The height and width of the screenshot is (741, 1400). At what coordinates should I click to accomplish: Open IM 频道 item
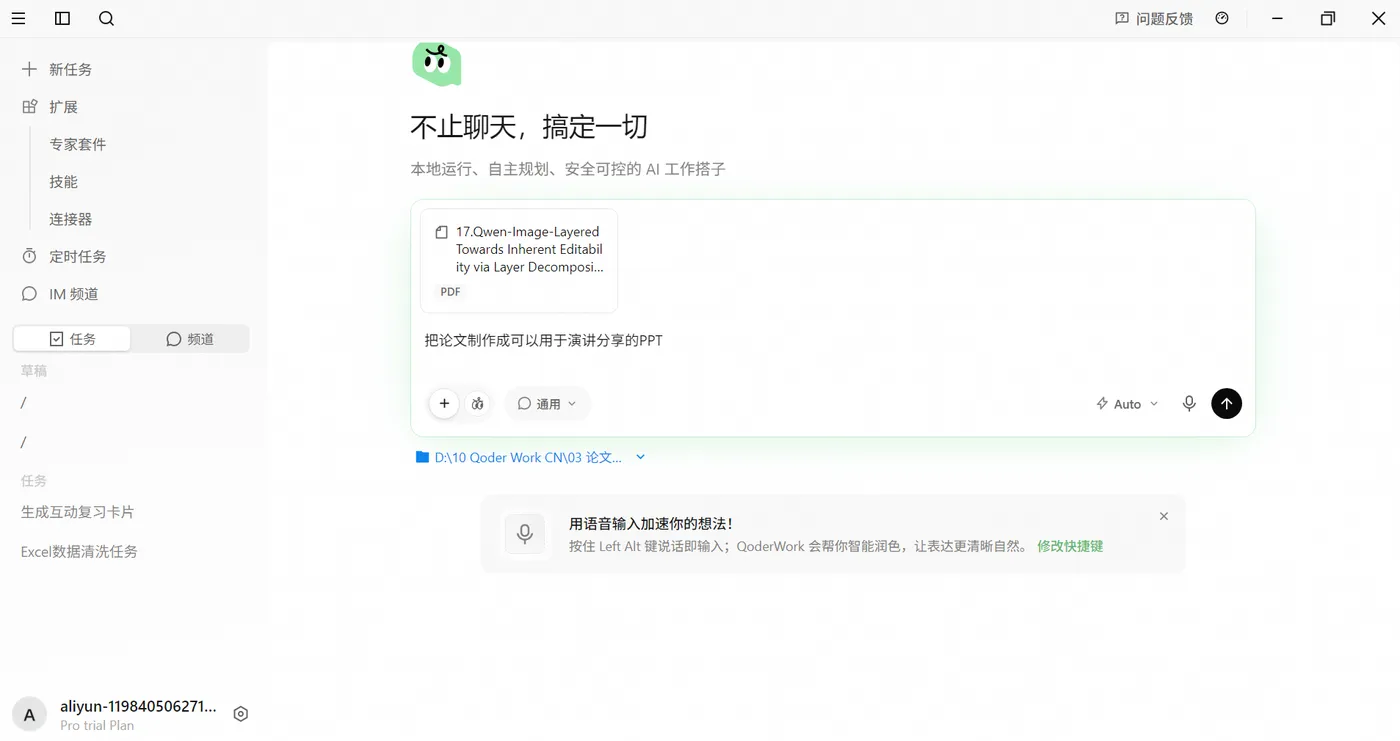60,294
